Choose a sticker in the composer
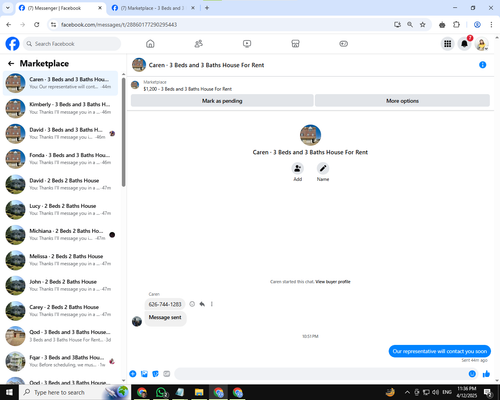This screenshot has height=400, width=500. tap(155, 374)
